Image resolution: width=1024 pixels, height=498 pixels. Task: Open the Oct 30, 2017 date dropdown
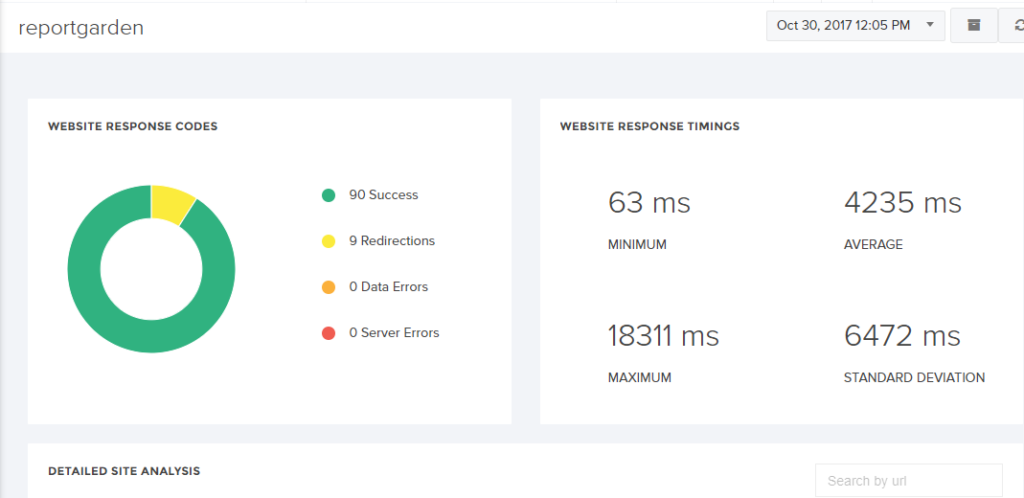(x=855, y=26)
